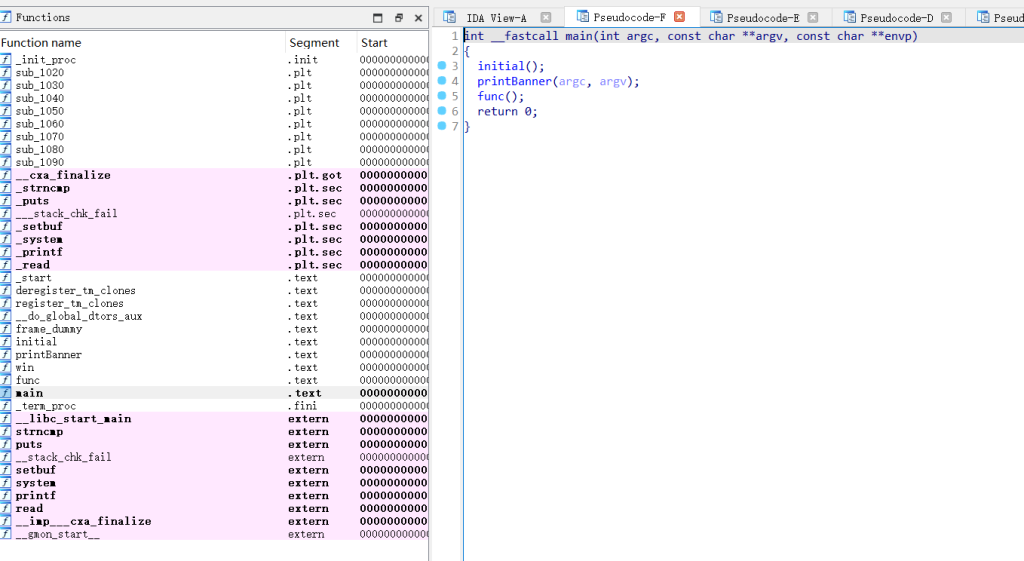This screenshot has width=1024, height=561.
Task: Click the function icon beside _setbuf
Action: click(6, 227)
